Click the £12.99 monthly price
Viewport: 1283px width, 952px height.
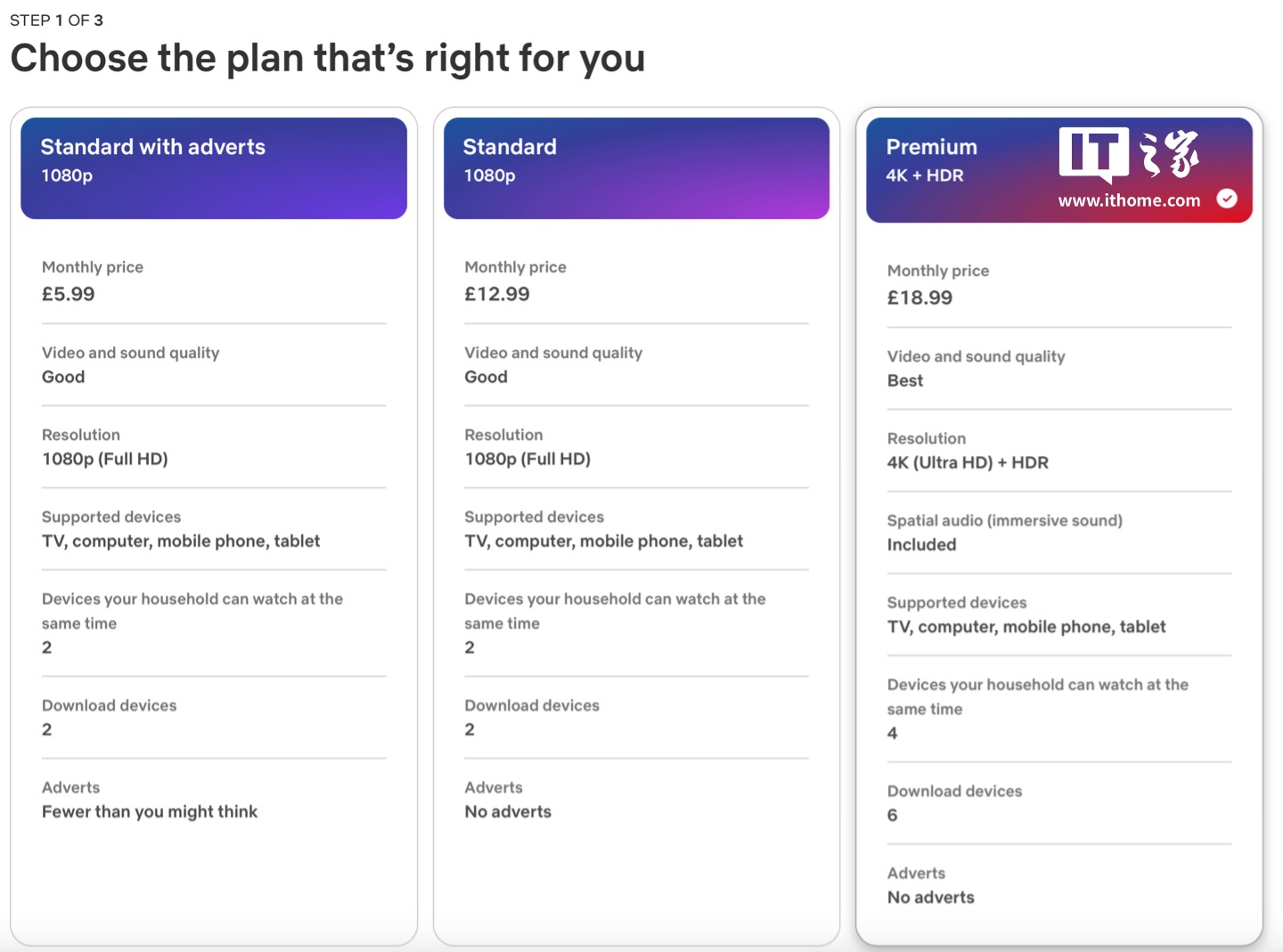[x=497, y=294]
